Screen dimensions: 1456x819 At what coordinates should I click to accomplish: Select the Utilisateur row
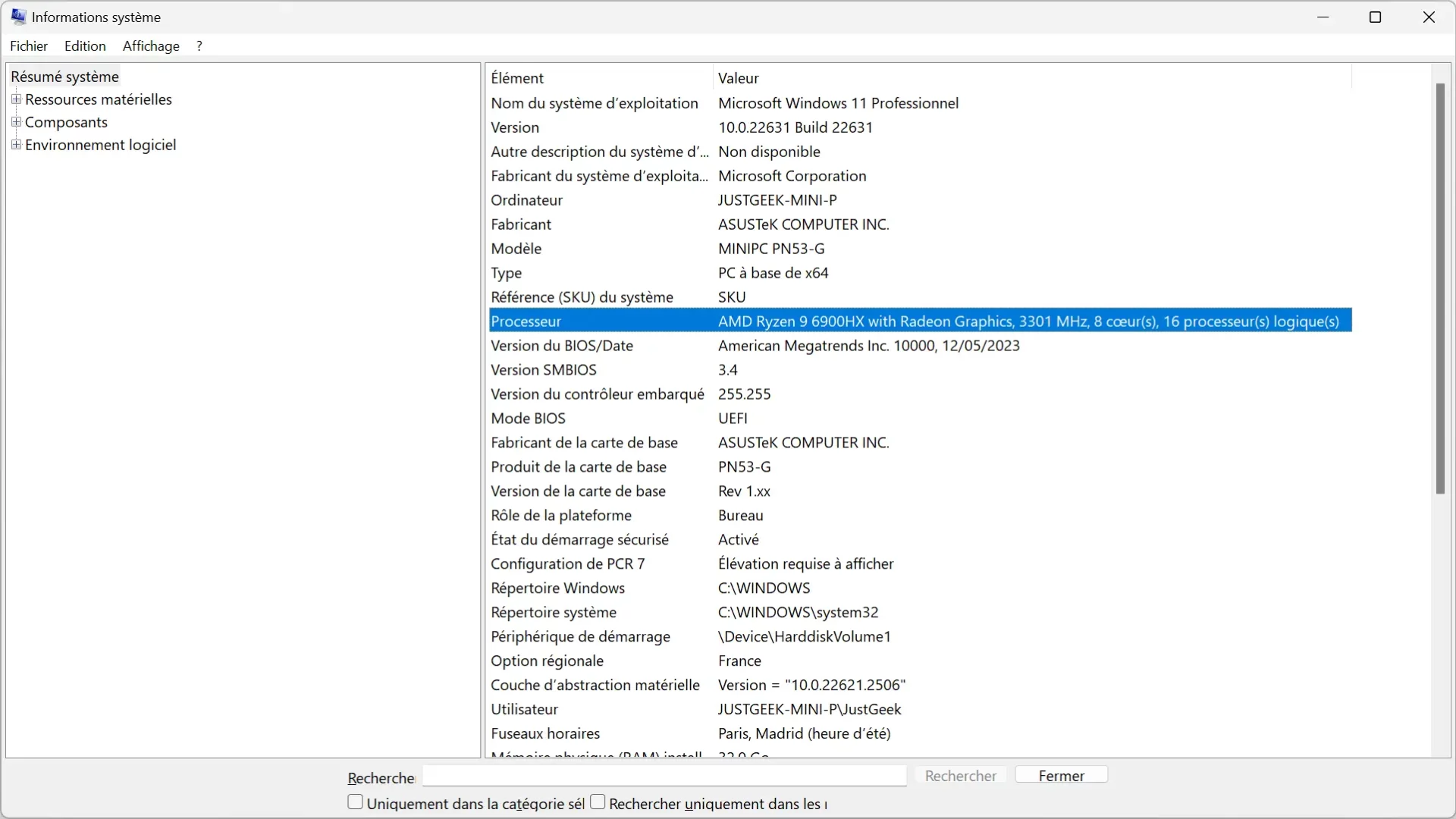pos(921,710)
